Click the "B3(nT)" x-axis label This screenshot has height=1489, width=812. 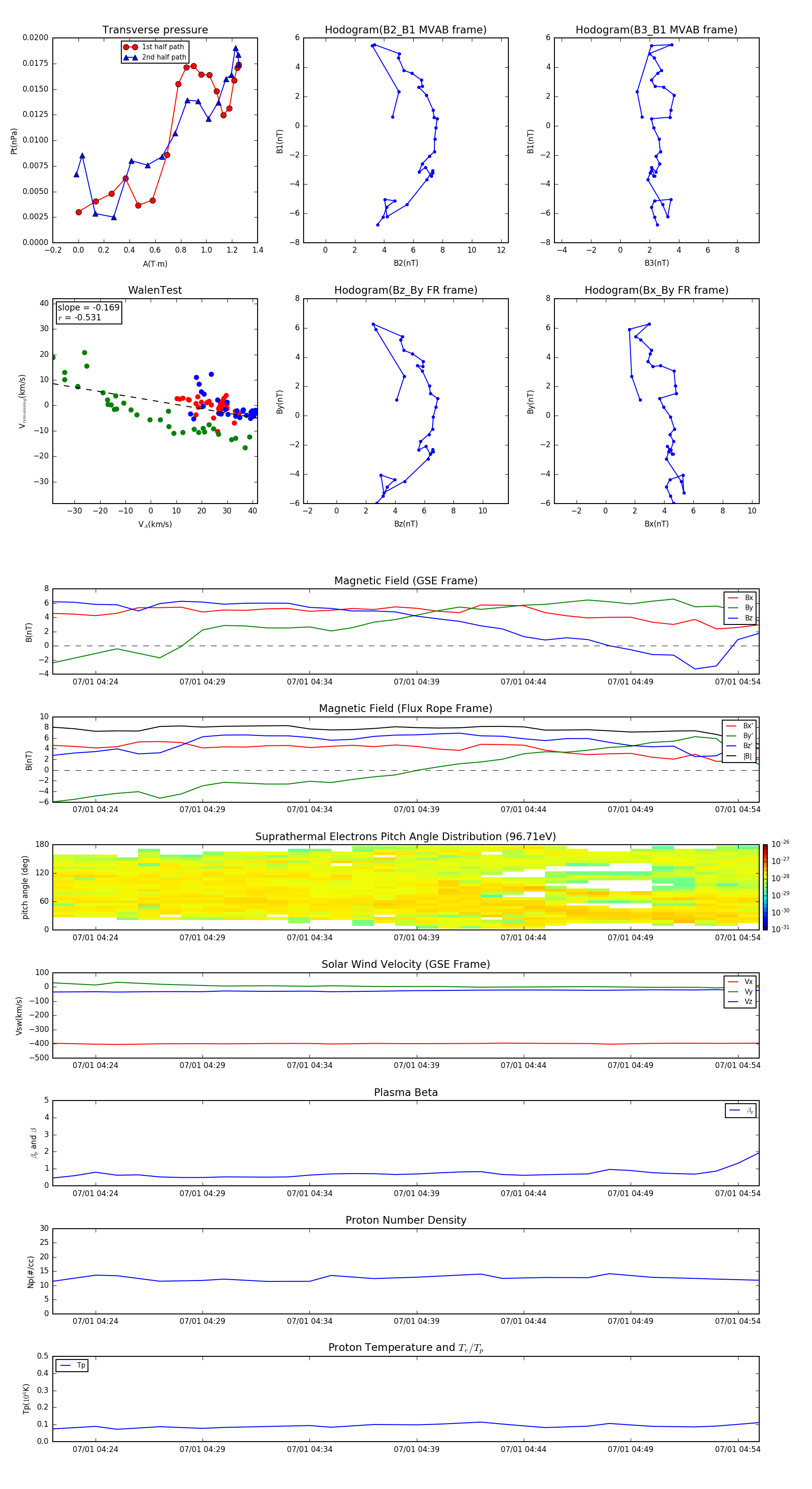click(656, 263)
